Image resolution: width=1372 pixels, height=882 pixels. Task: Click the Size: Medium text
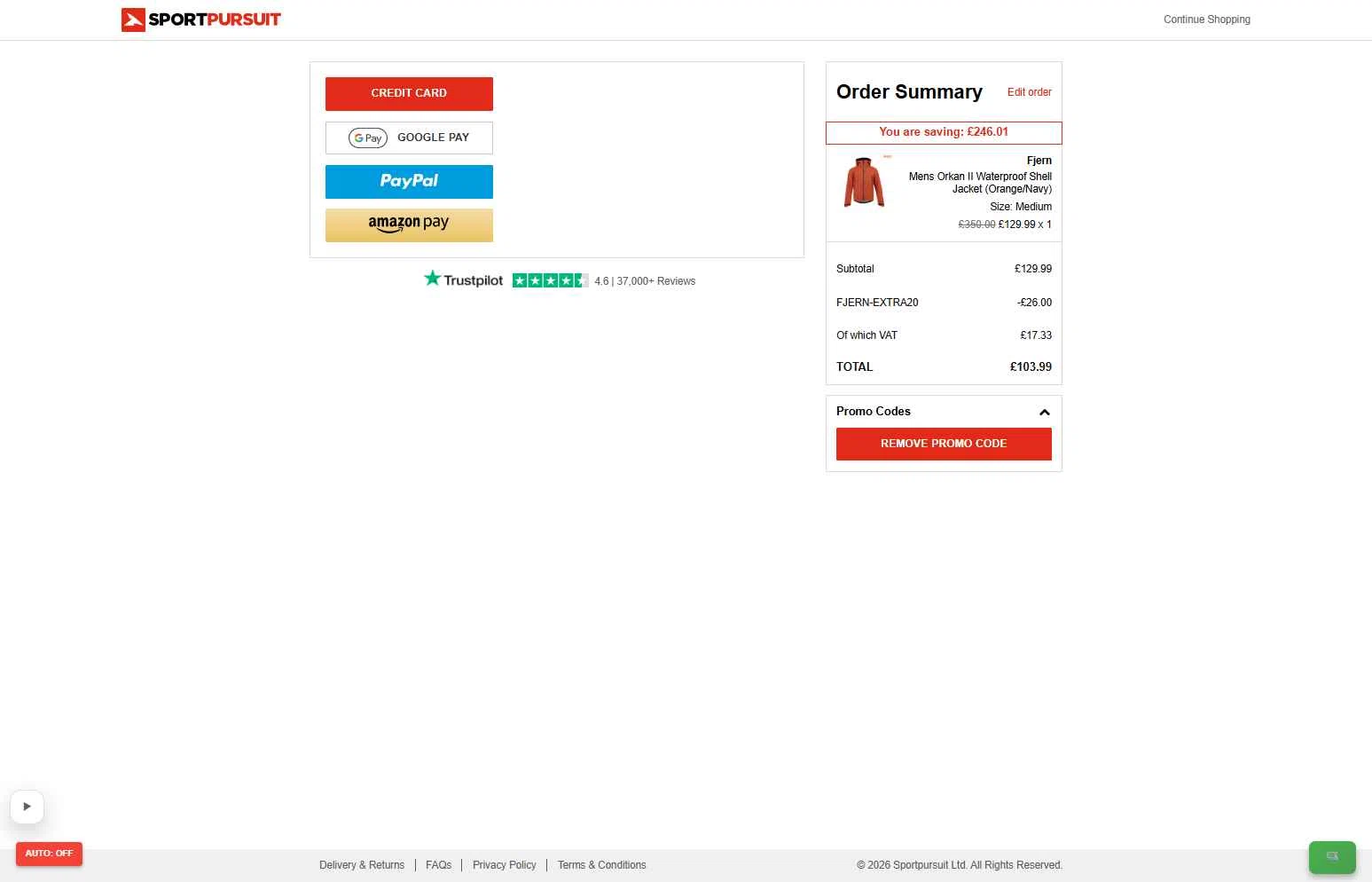[1021, 207]
